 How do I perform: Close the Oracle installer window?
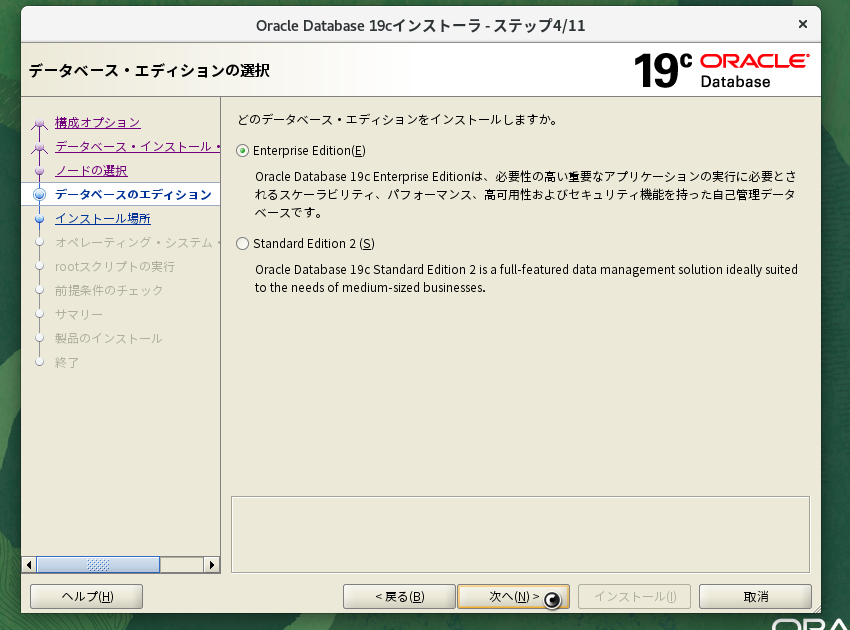pos(803,24)
